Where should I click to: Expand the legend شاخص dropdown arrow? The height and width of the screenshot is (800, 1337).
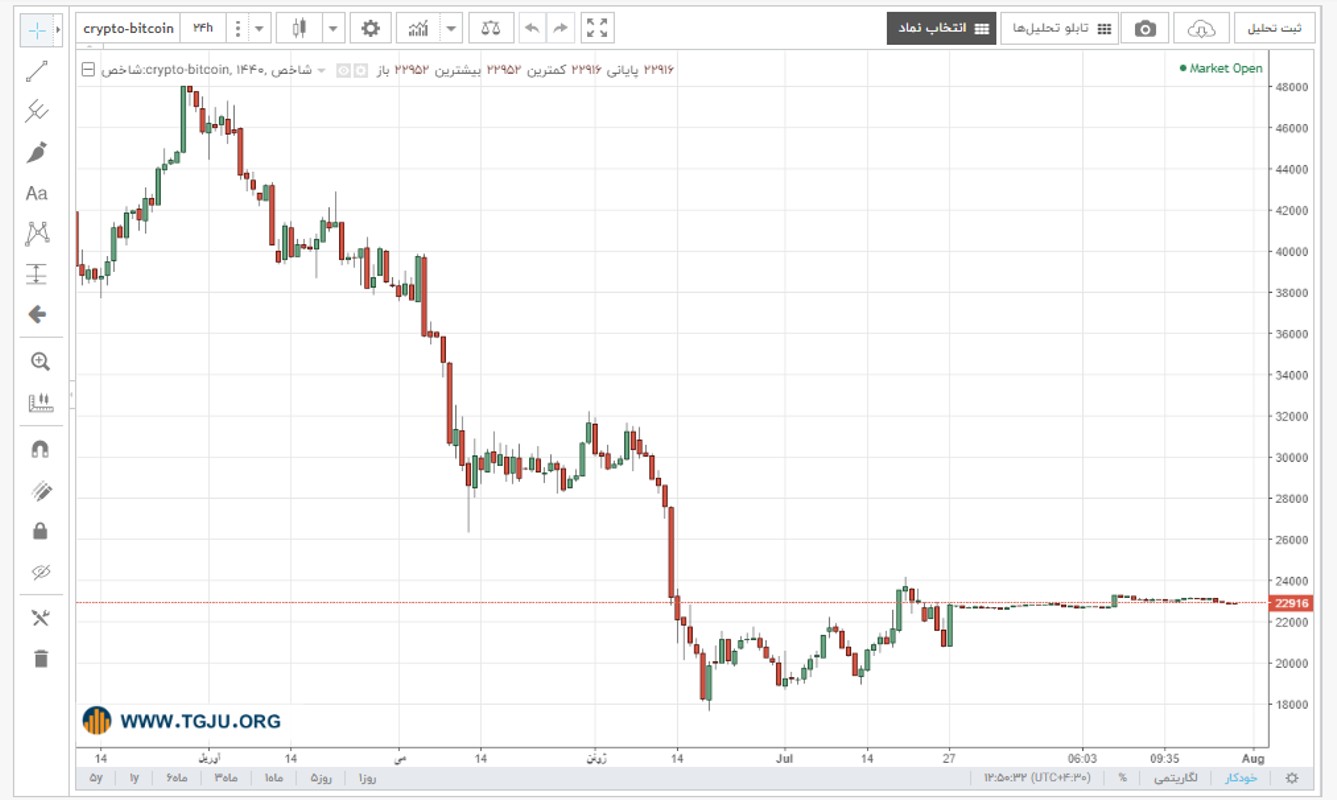pos(322,70)
